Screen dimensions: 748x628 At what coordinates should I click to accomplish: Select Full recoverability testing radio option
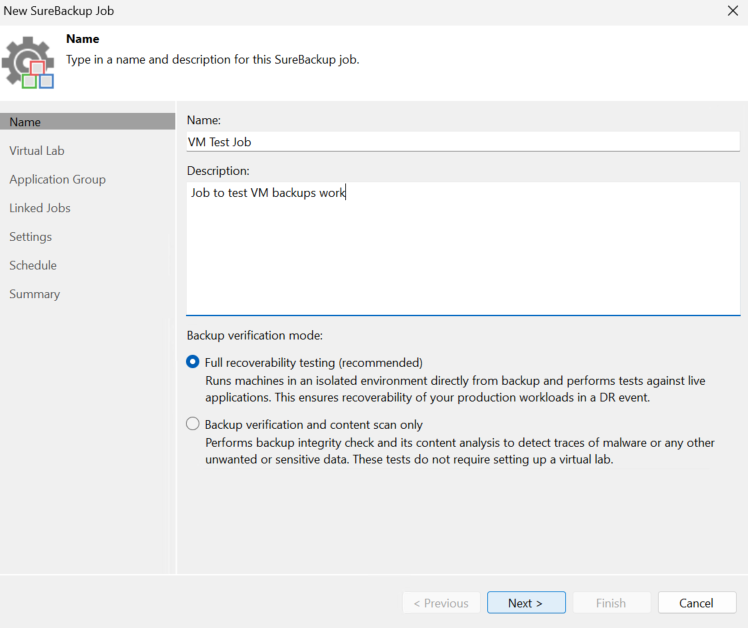[193, 362]
